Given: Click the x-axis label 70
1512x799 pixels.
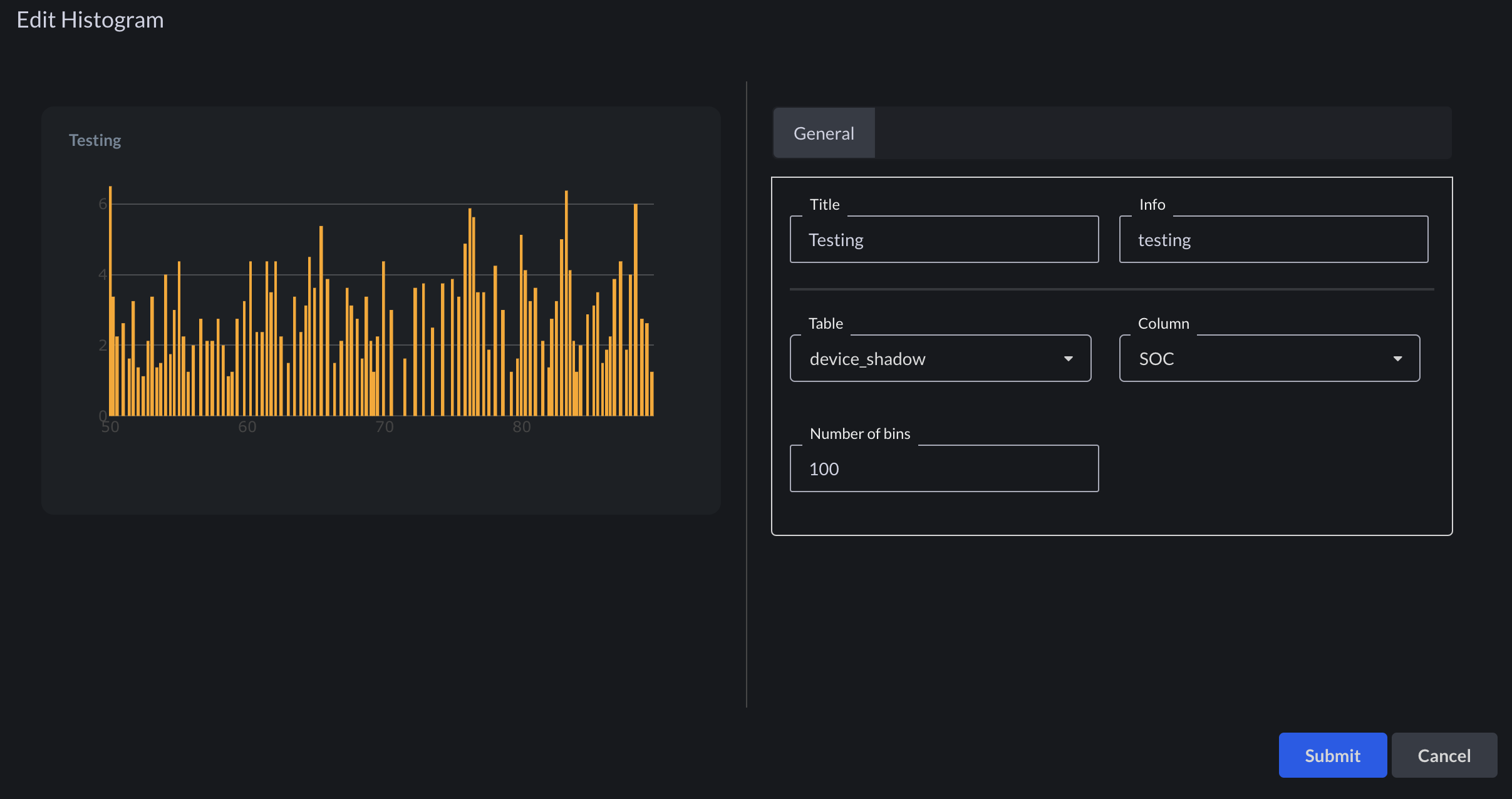Looking at the screenshot, I should coord(385,427).
